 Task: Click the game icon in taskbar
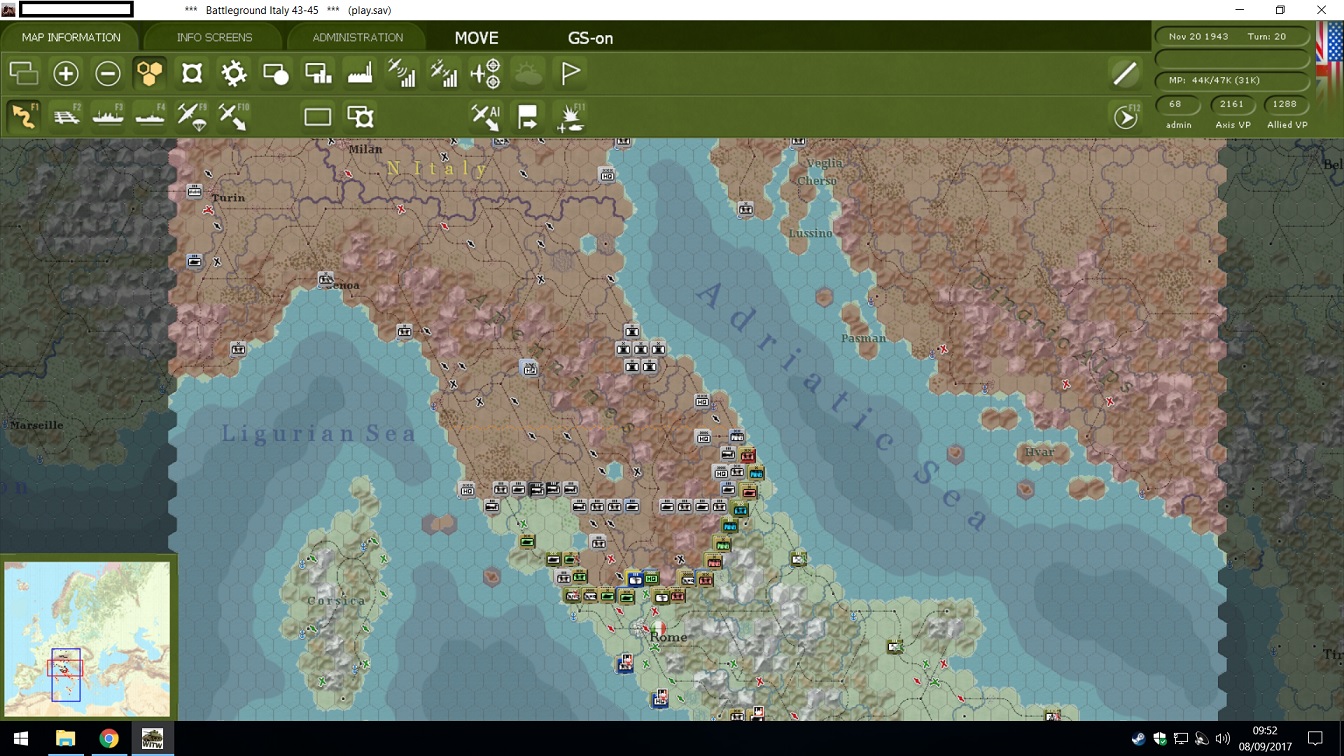[152, 739]
